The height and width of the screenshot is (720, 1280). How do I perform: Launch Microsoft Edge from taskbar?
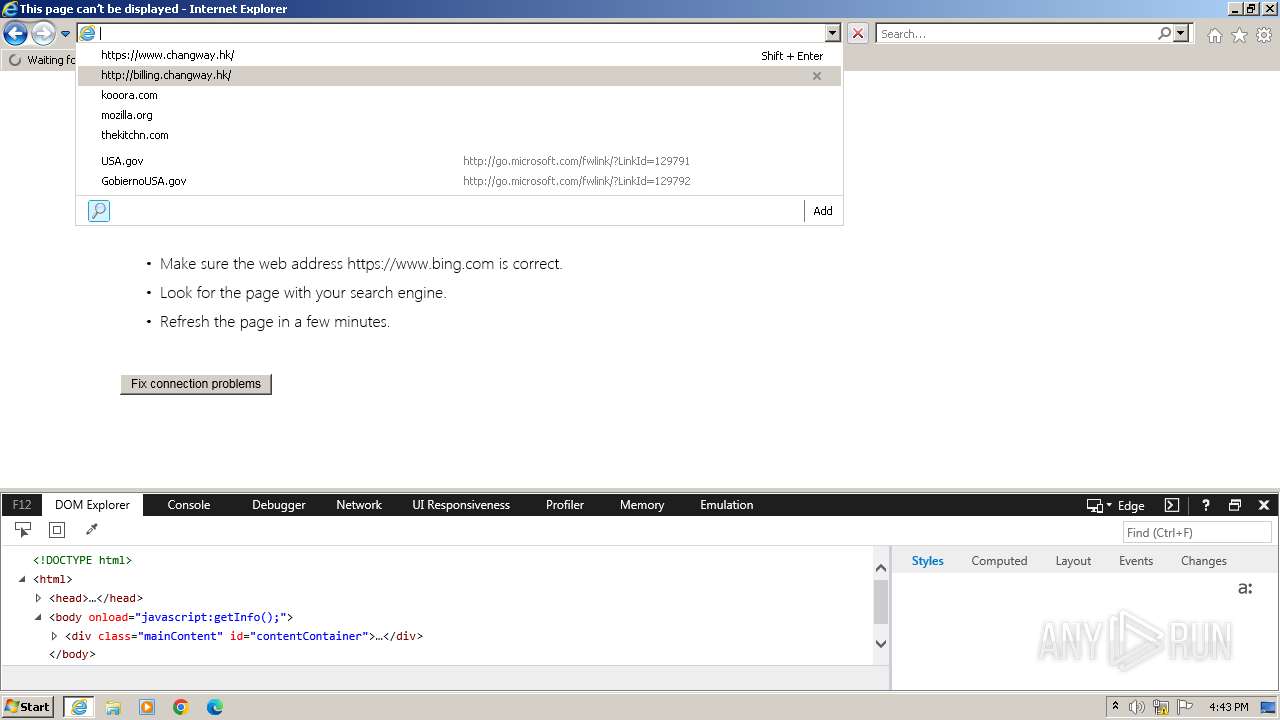coord(215,707)
